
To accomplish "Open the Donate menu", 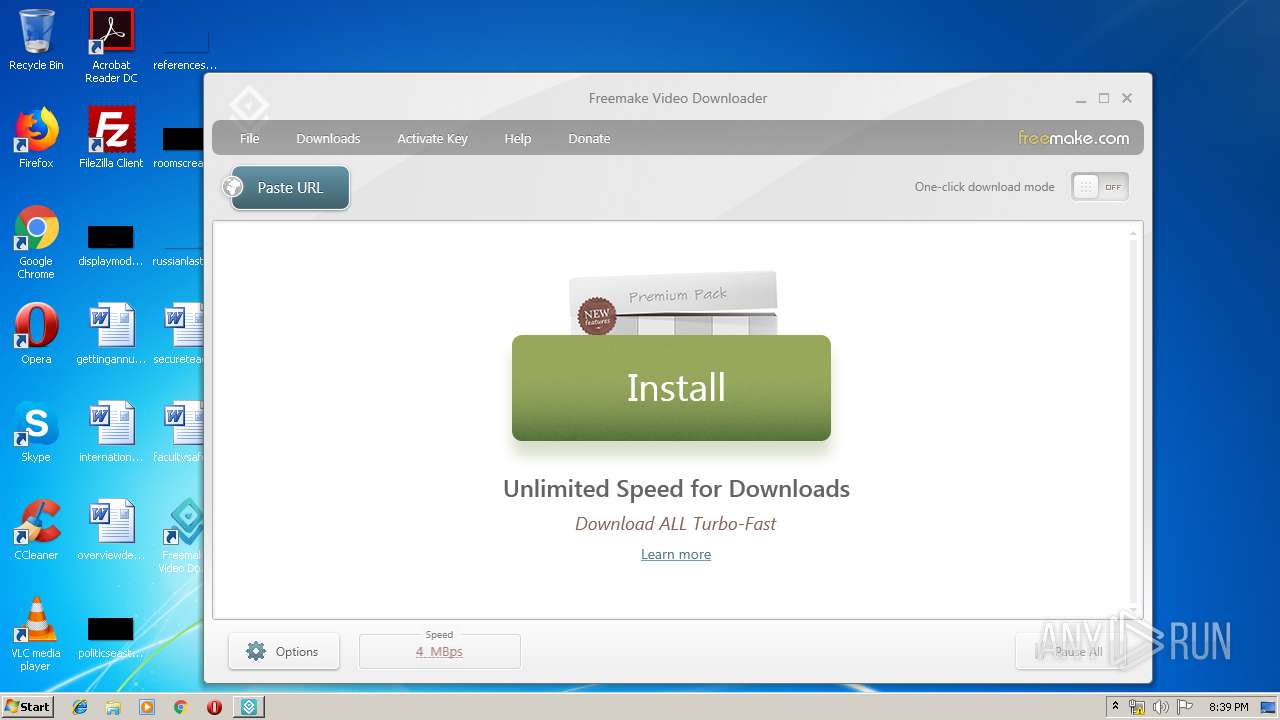I will pos(589,138).
